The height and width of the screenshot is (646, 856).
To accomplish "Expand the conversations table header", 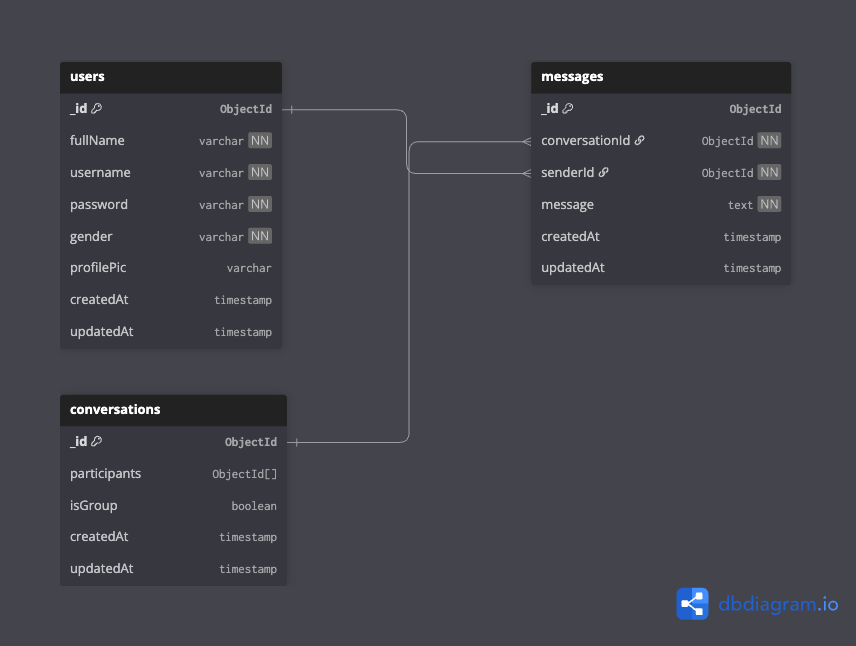I will pos(173,409).
